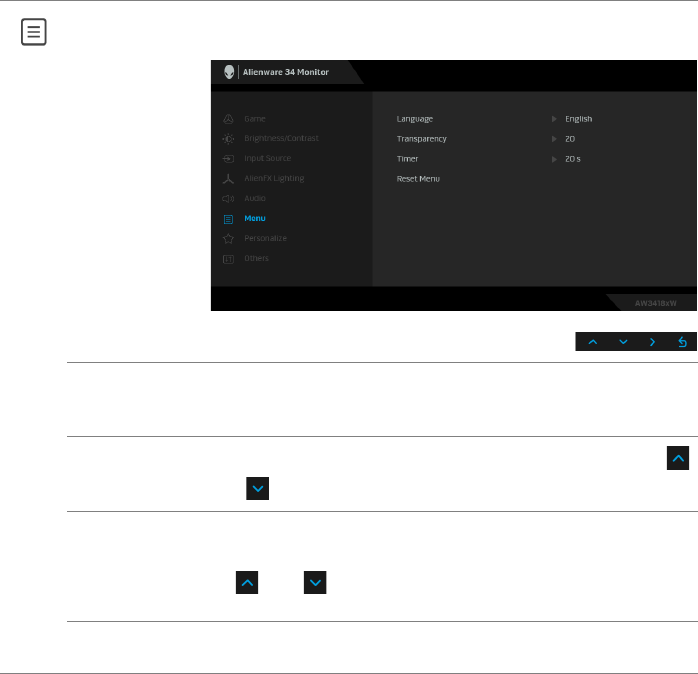Select the AlienFX Lighting icon
The image size is (698, 674).
pos(228,179)
